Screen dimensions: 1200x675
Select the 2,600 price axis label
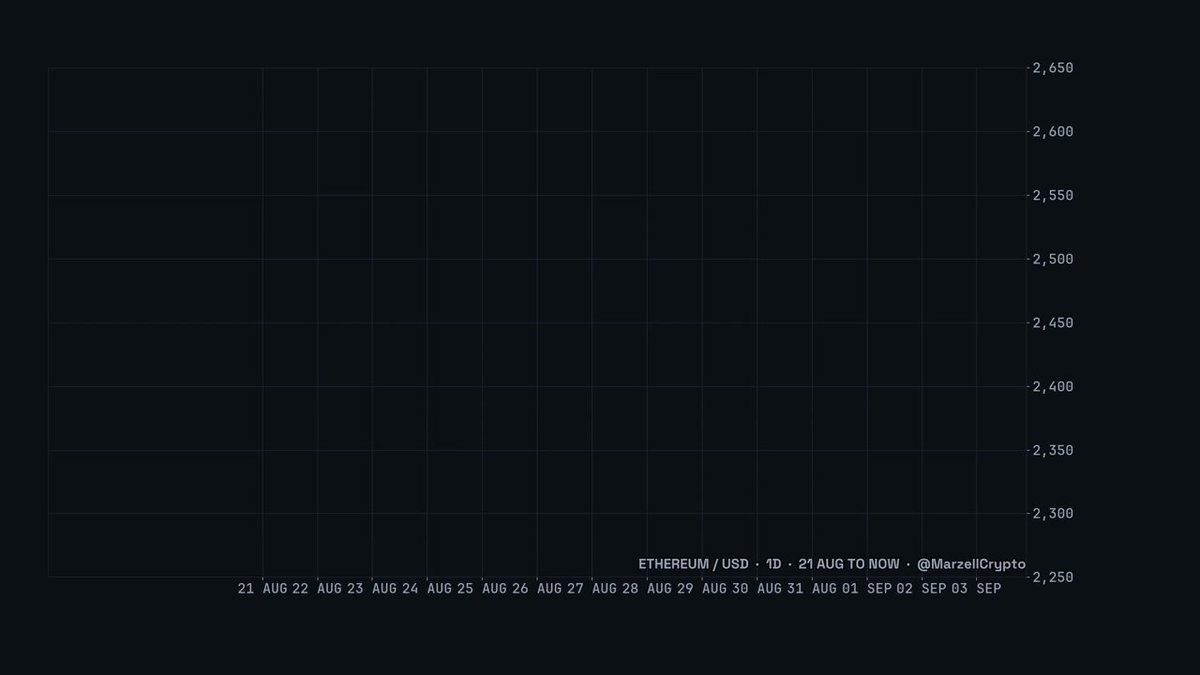1053,132
